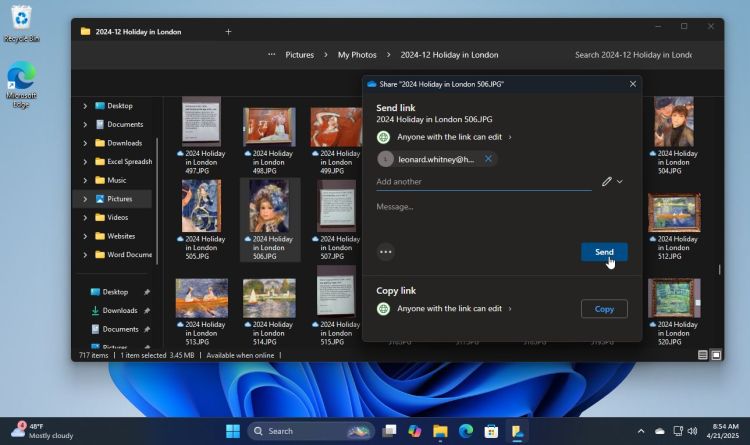Open new tab in File Explorer

click(x=228, y=32)
